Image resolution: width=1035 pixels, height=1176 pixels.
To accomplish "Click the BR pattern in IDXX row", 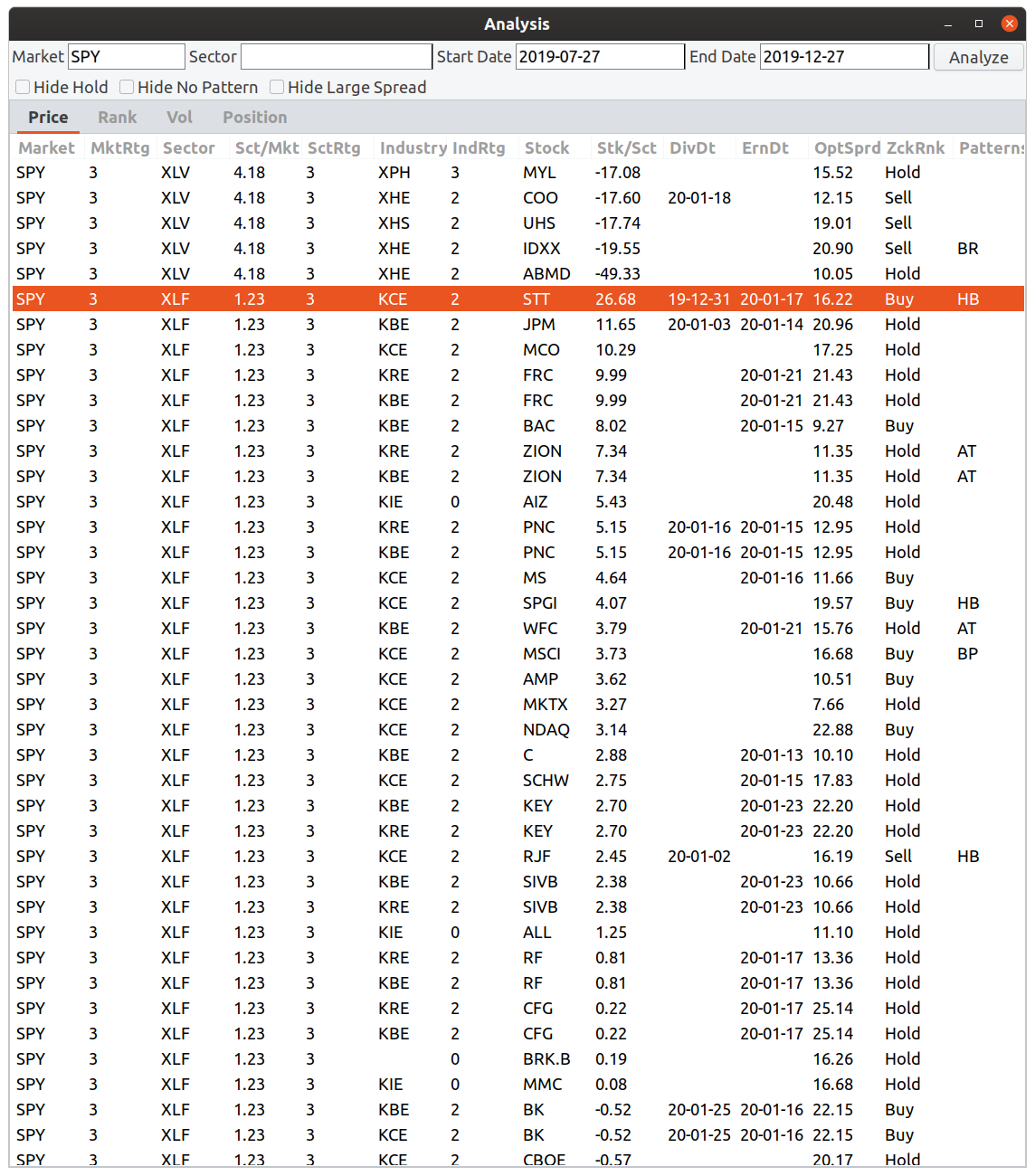I will pos(968,248).
